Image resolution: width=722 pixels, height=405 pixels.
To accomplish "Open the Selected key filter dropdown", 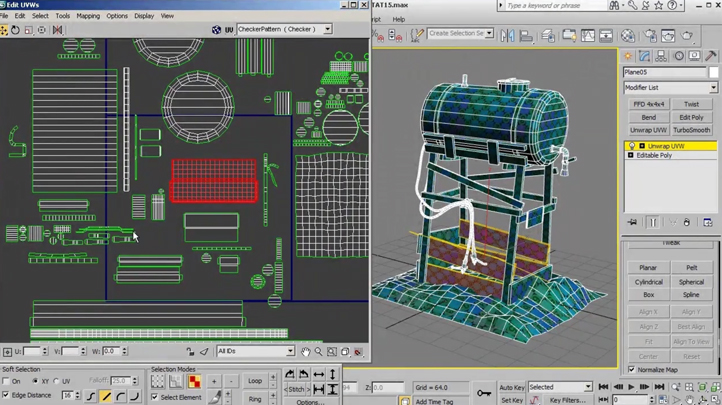I will click(x=560, y=387).
